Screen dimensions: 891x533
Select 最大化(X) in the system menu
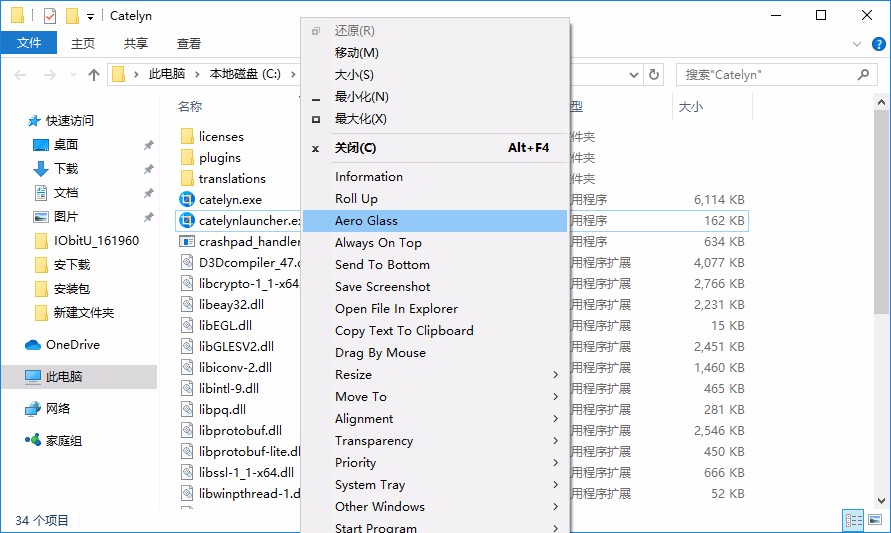pyautogui.click(x=435, y=119)
